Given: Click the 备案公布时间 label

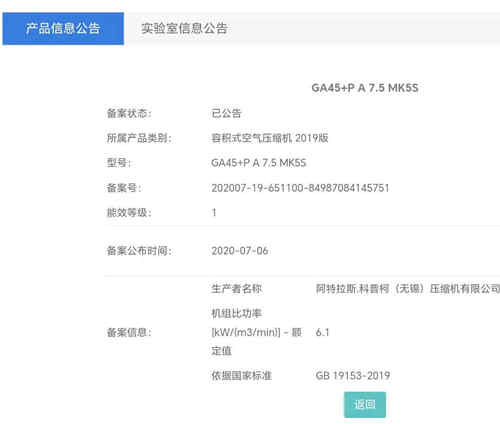Looking at the screenshot, I should click(139, 251).
